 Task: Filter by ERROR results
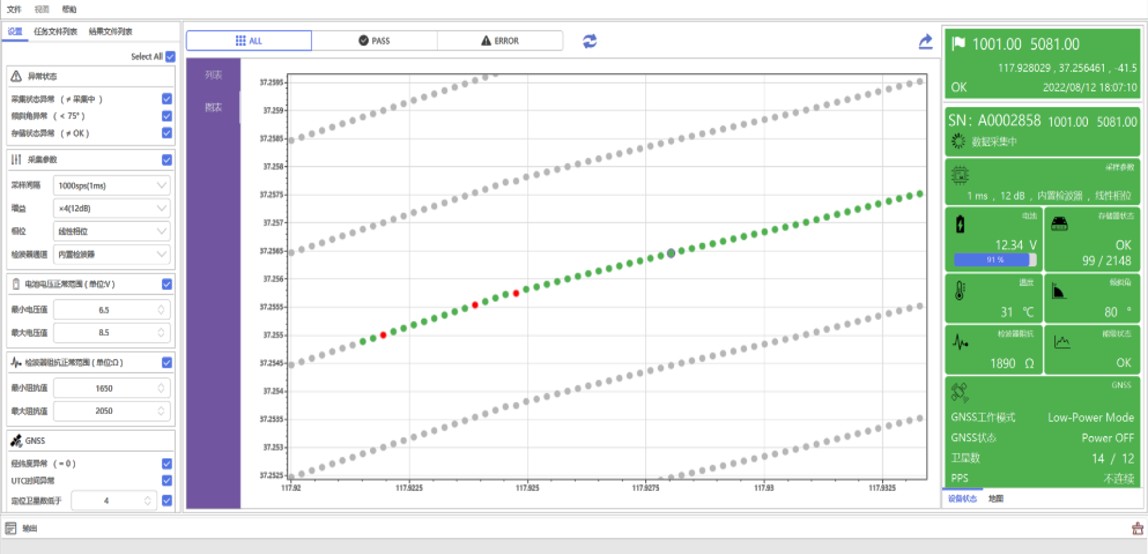500,41
